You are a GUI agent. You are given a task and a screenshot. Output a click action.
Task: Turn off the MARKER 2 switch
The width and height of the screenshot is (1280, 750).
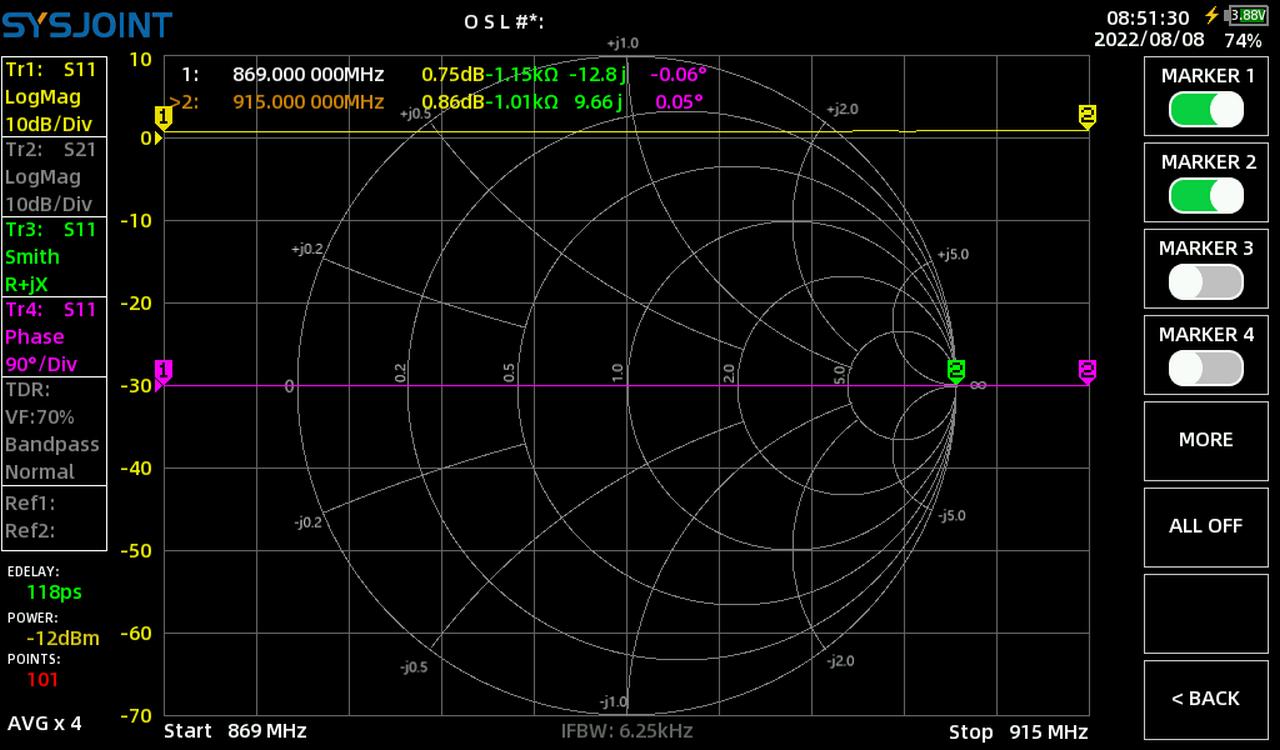tap(1206, 195)
